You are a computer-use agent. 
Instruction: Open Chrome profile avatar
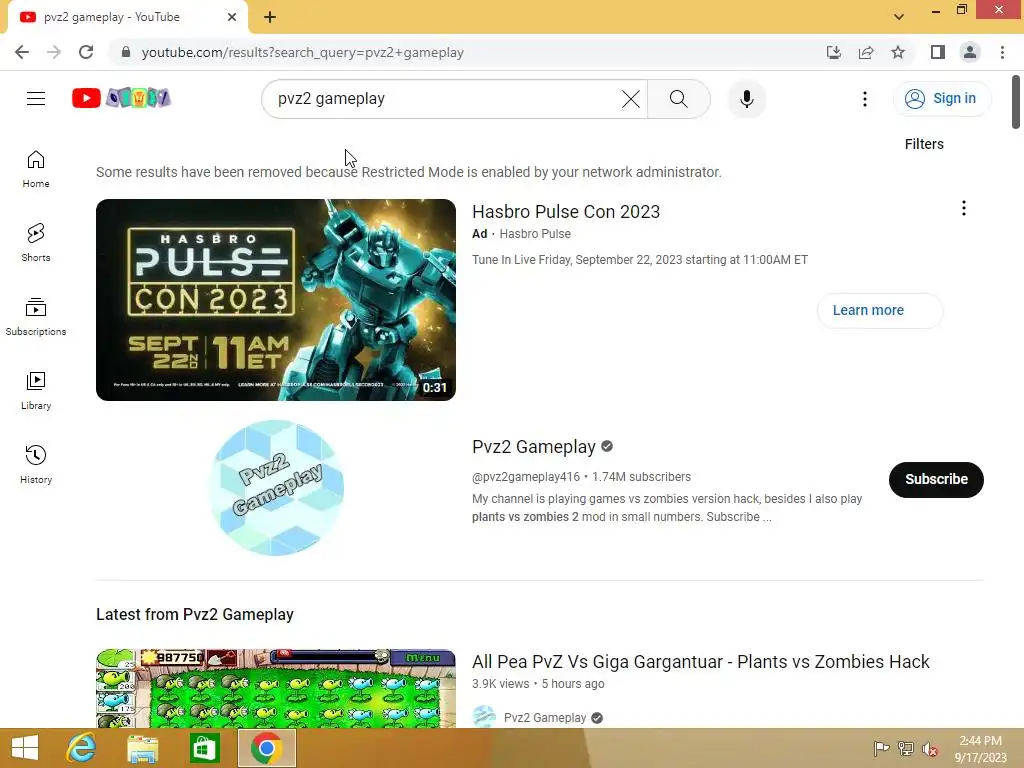pos(970,52)
